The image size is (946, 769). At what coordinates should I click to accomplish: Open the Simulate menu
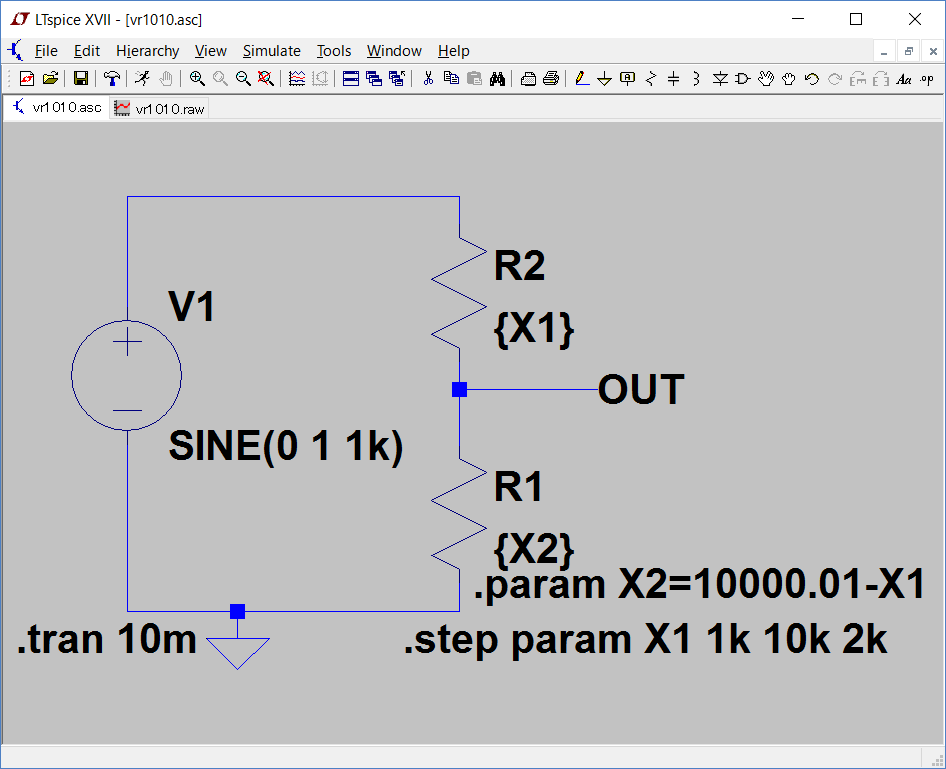click(x=271, y=51)
